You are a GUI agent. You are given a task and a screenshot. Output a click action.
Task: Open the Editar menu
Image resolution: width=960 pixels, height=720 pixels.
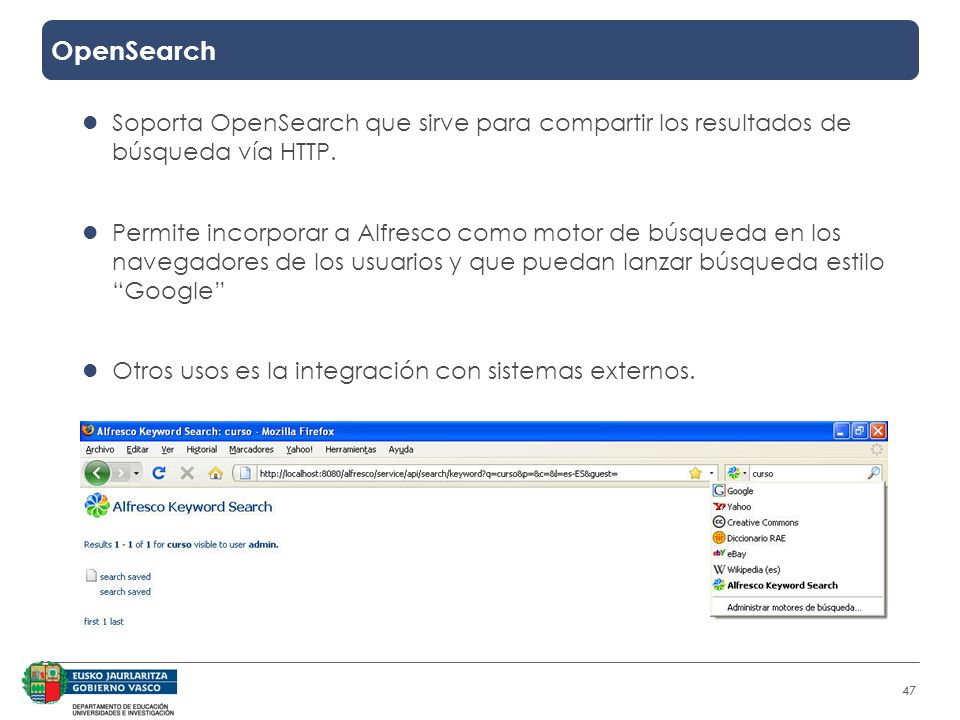click(138, 449)
